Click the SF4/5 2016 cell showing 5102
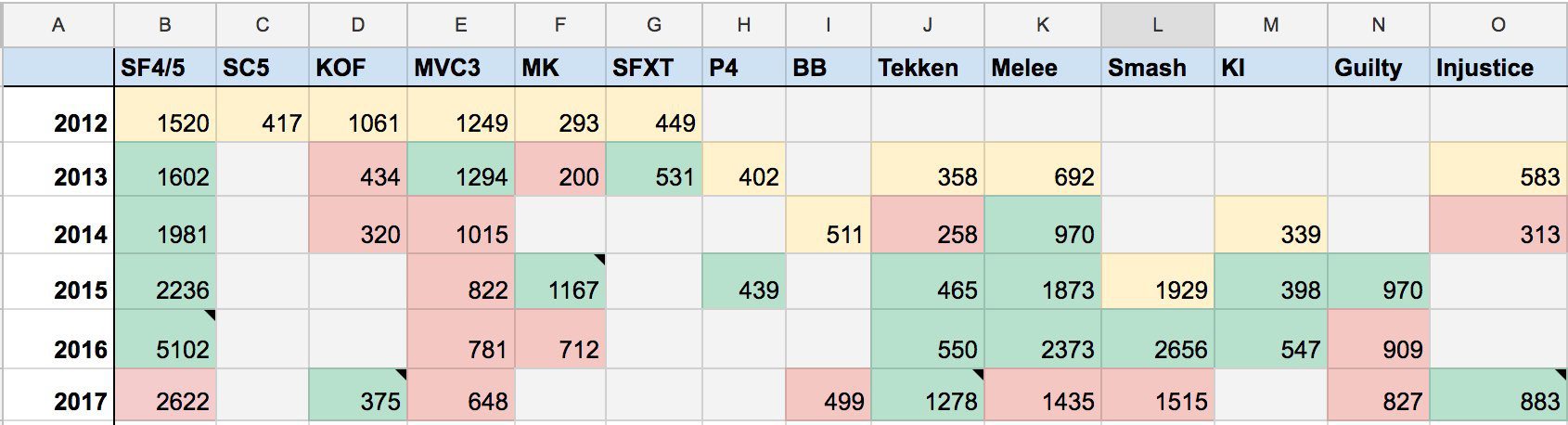1568x425 pixels. (165, 348)
